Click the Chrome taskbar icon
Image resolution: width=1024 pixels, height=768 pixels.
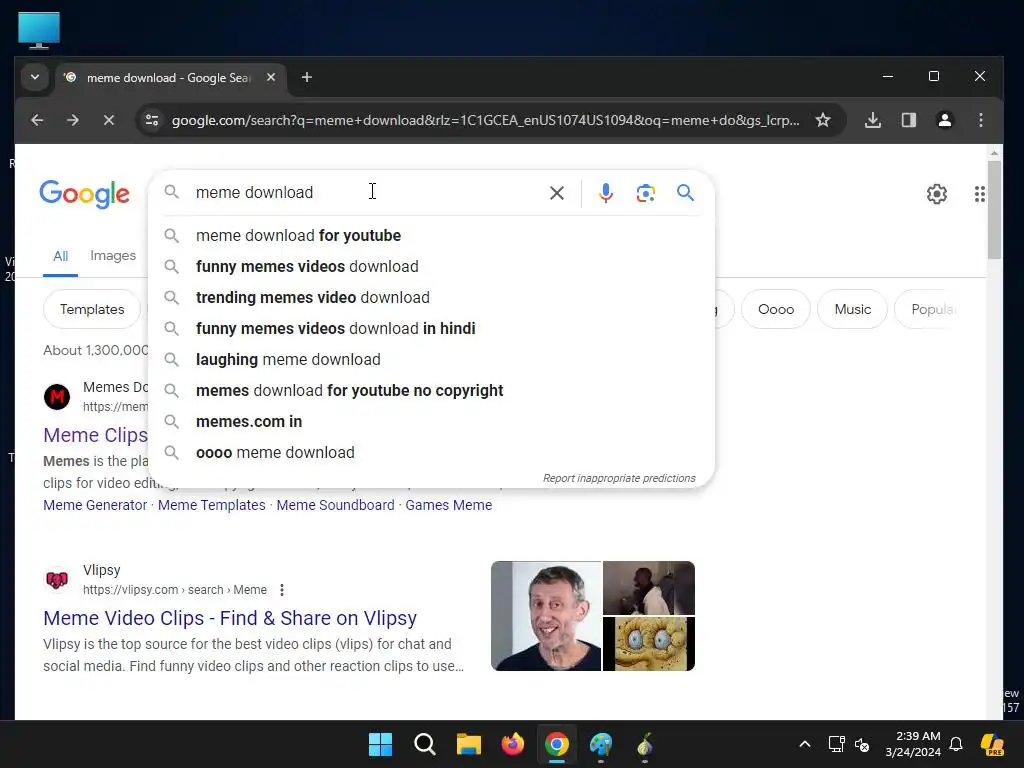coord(556,744)
